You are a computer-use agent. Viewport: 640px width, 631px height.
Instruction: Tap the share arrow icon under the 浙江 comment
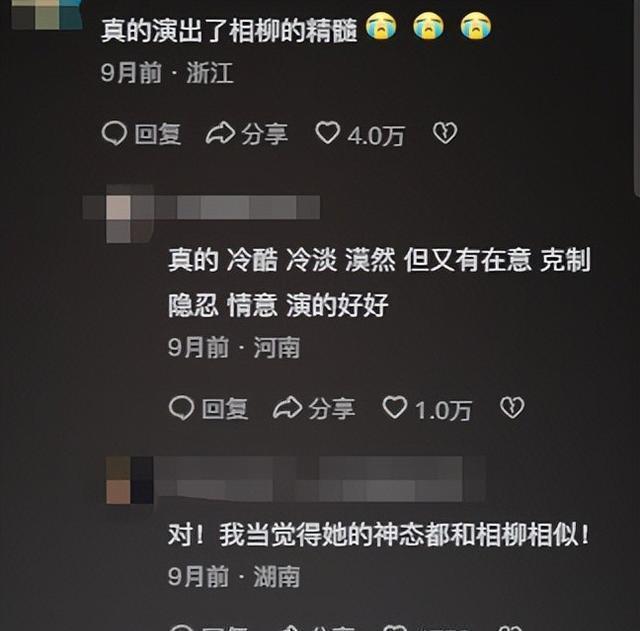(220, 133)
